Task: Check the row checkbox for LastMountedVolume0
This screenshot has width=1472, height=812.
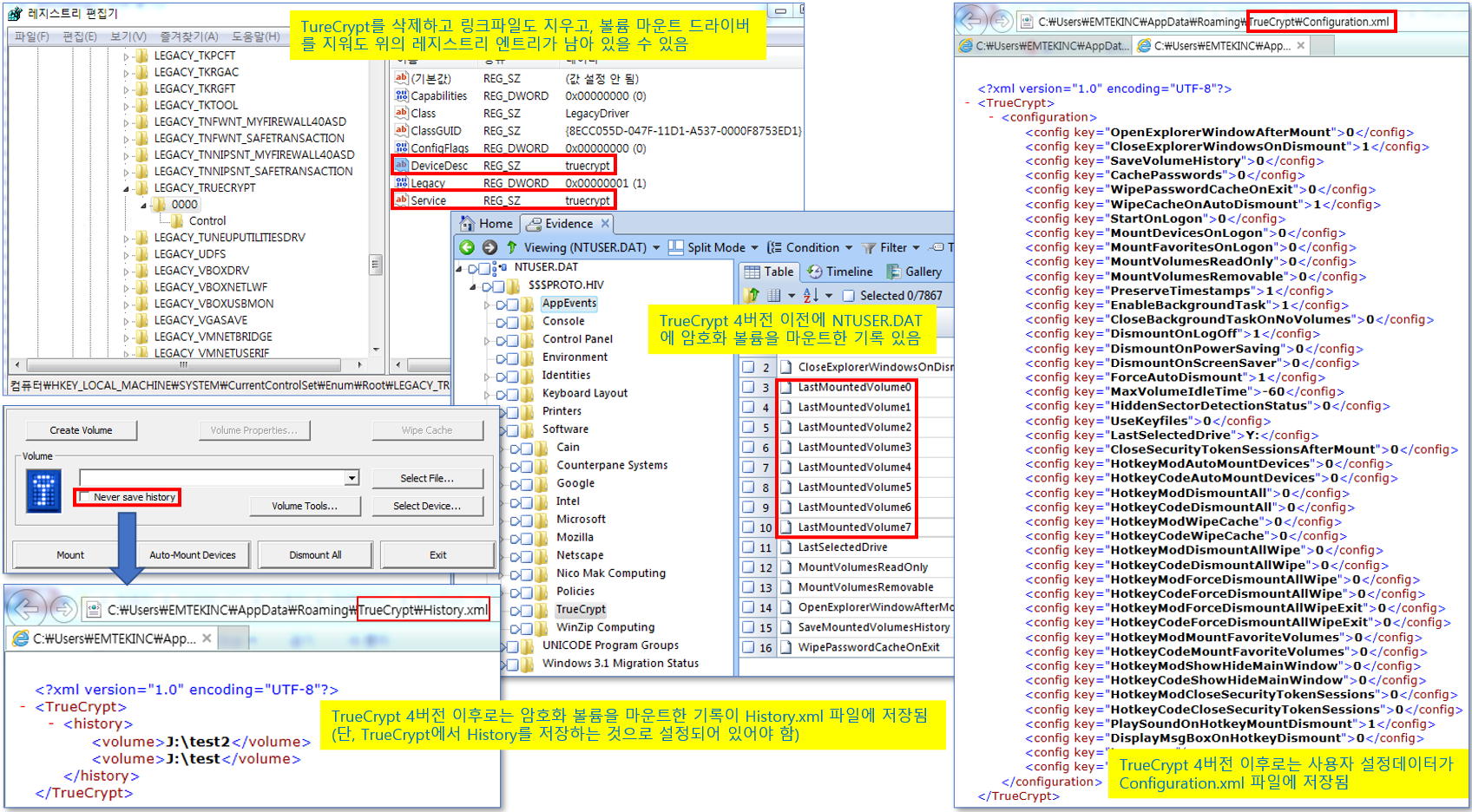Action: click(748, 387)
